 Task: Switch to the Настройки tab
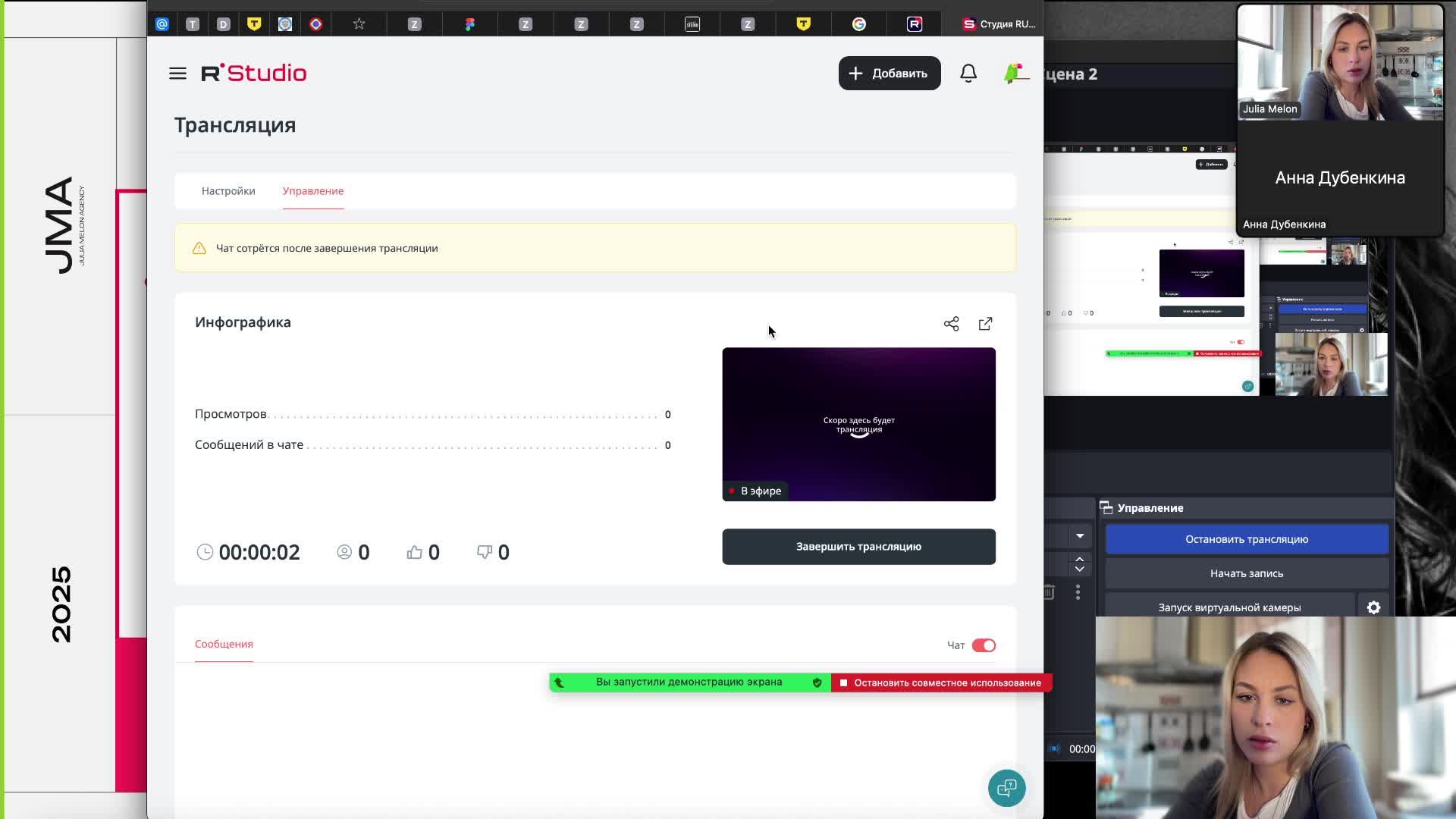(228, 191)
